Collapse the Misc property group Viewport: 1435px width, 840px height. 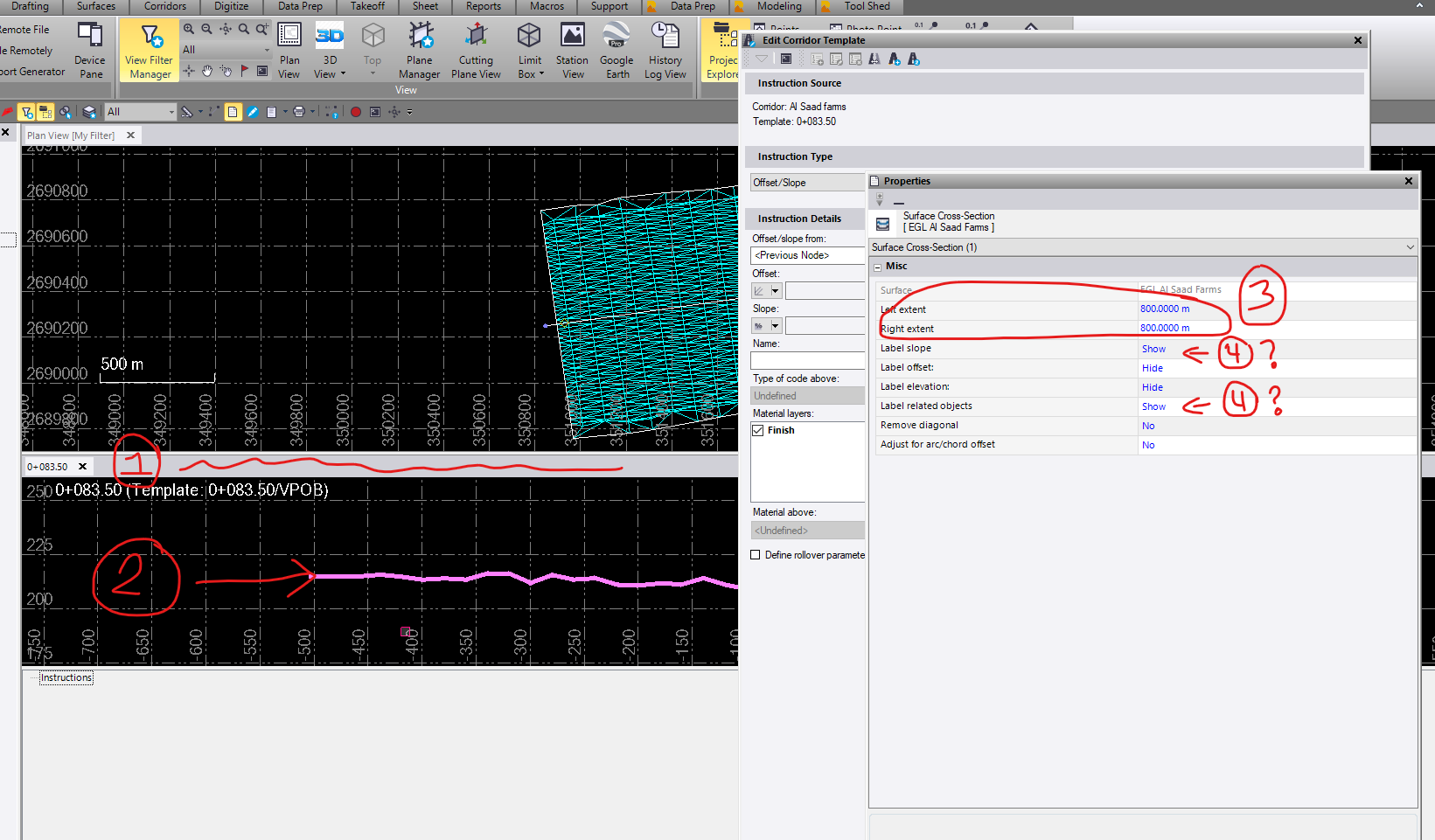(878, 267)
